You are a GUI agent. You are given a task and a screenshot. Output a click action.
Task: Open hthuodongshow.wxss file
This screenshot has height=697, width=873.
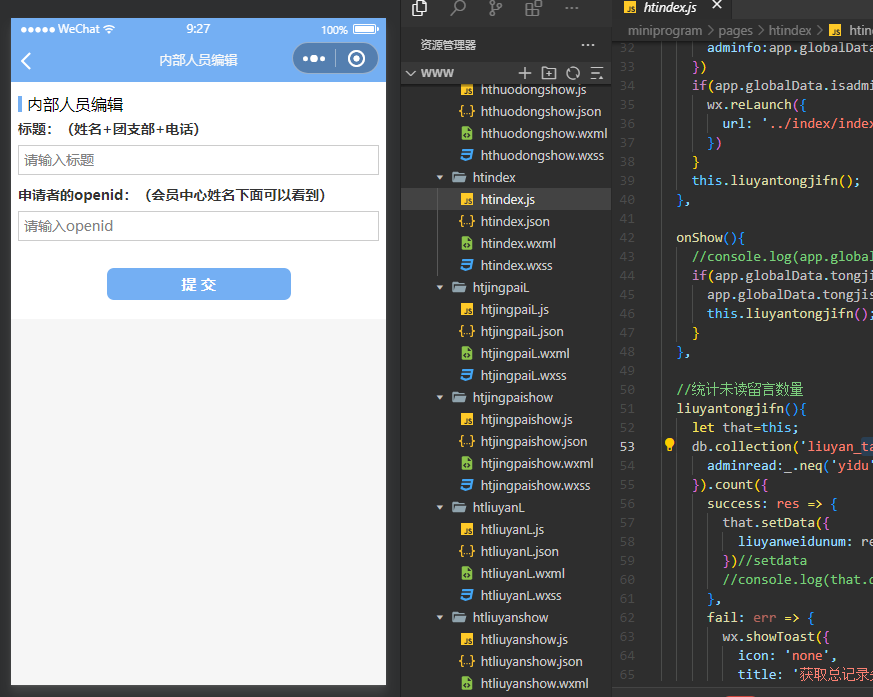[506, 155]
